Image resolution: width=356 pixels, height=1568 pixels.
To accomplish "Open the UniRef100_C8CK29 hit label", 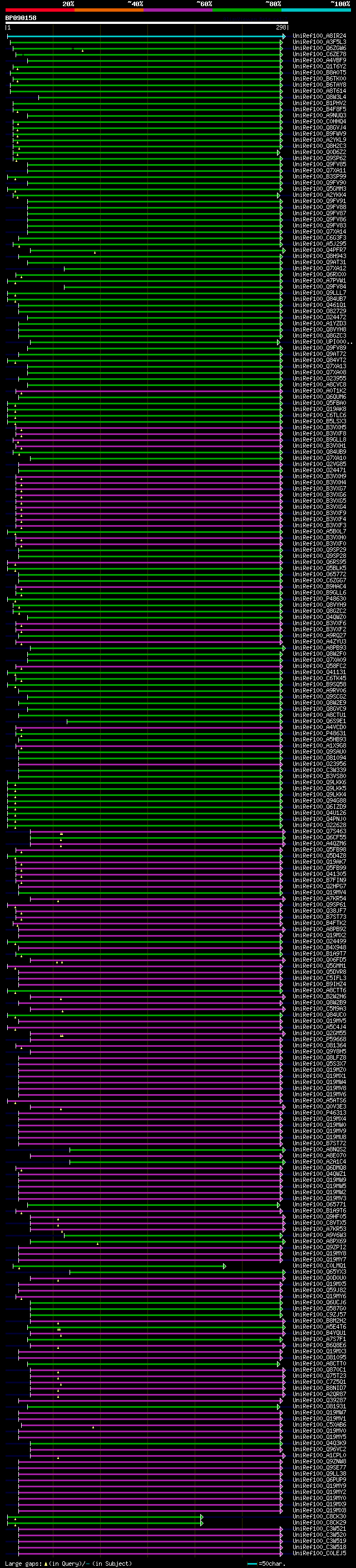I will pos(319,1523).
